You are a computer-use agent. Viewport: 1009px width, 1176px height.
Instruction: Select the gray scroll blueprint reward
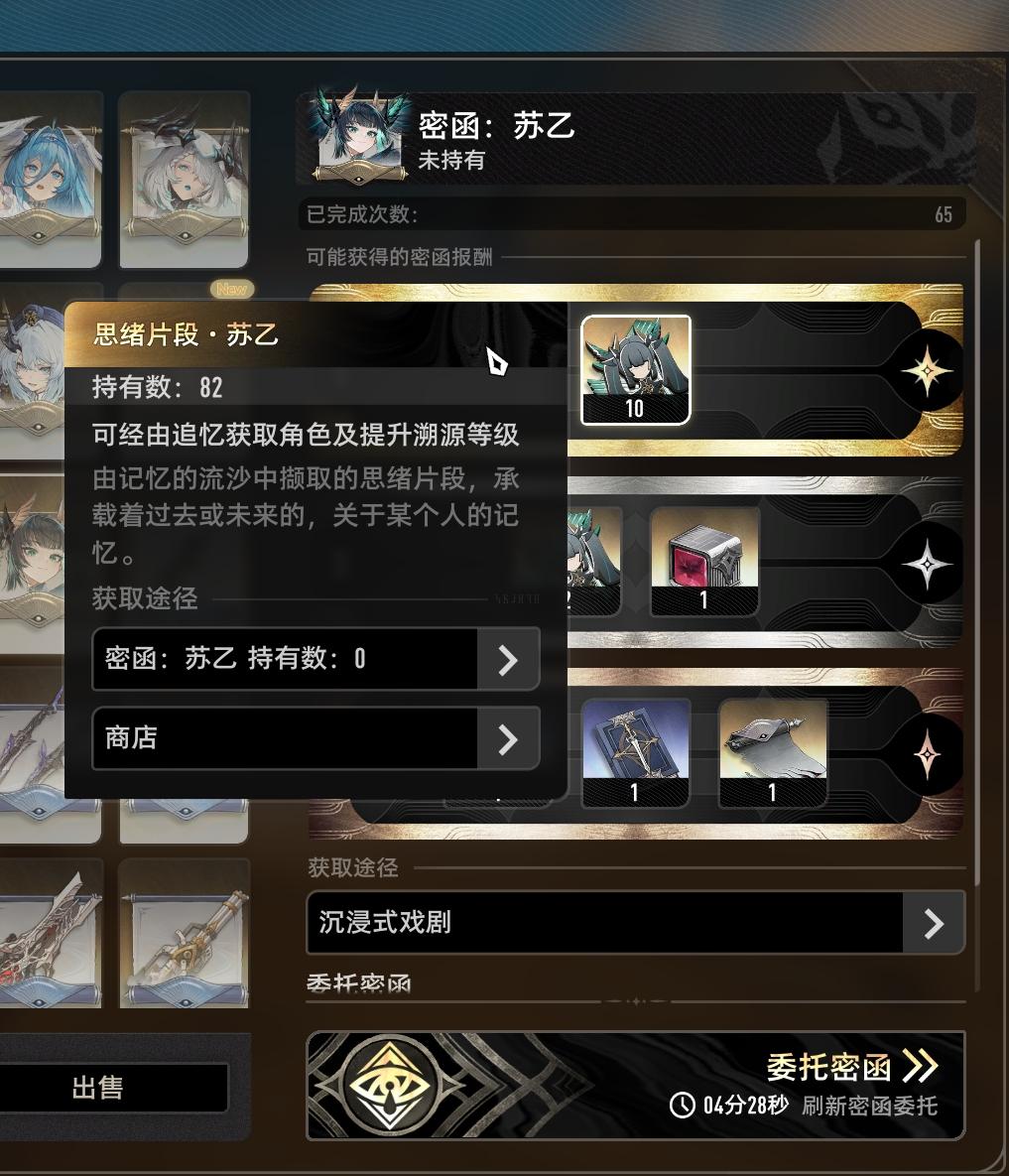pyautogui.click(x=773, y=754)
